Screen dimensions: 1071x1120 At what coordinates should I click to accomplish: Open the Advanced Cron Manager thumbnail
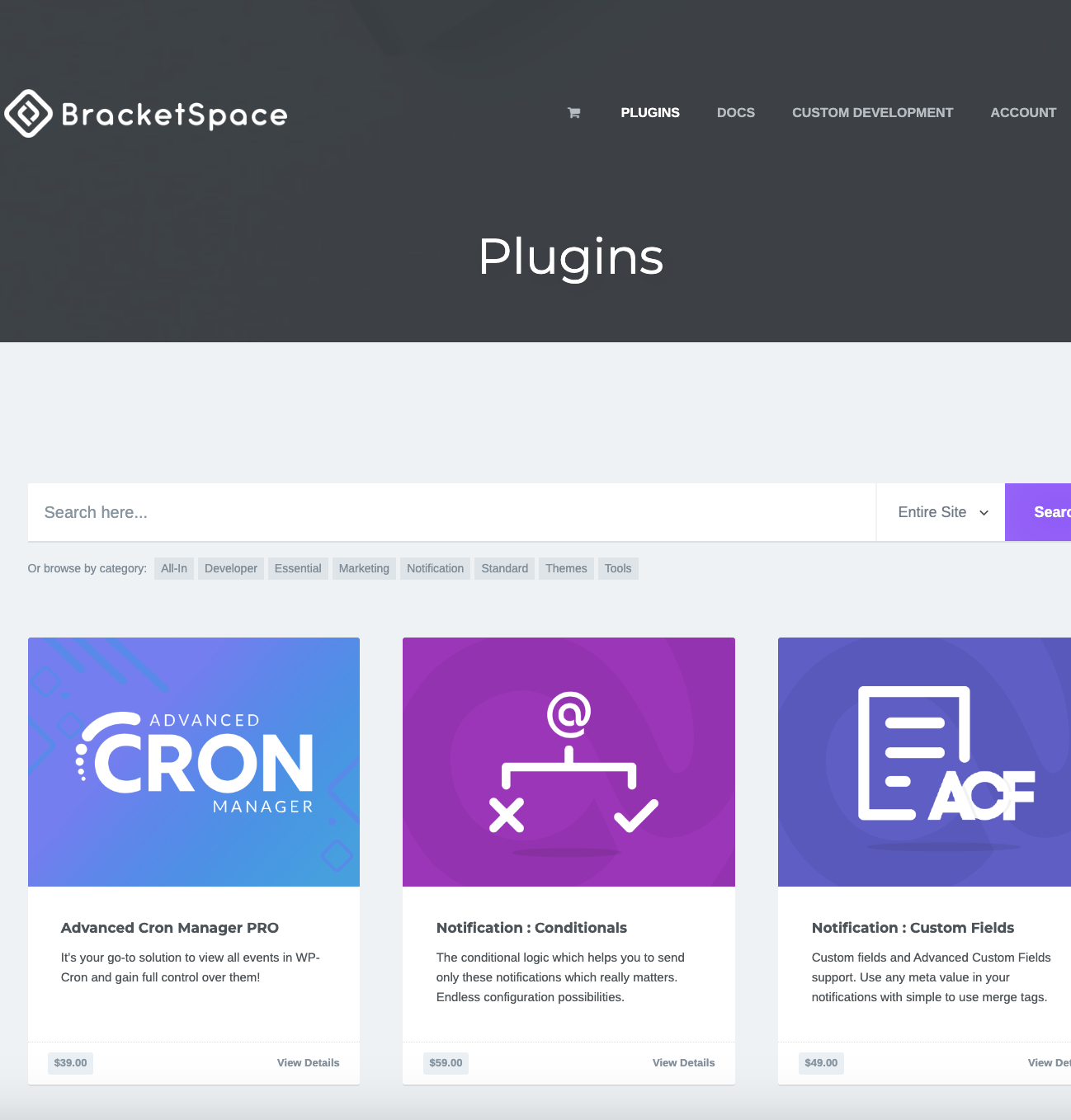pyautogui.click(x=194, y=761)
